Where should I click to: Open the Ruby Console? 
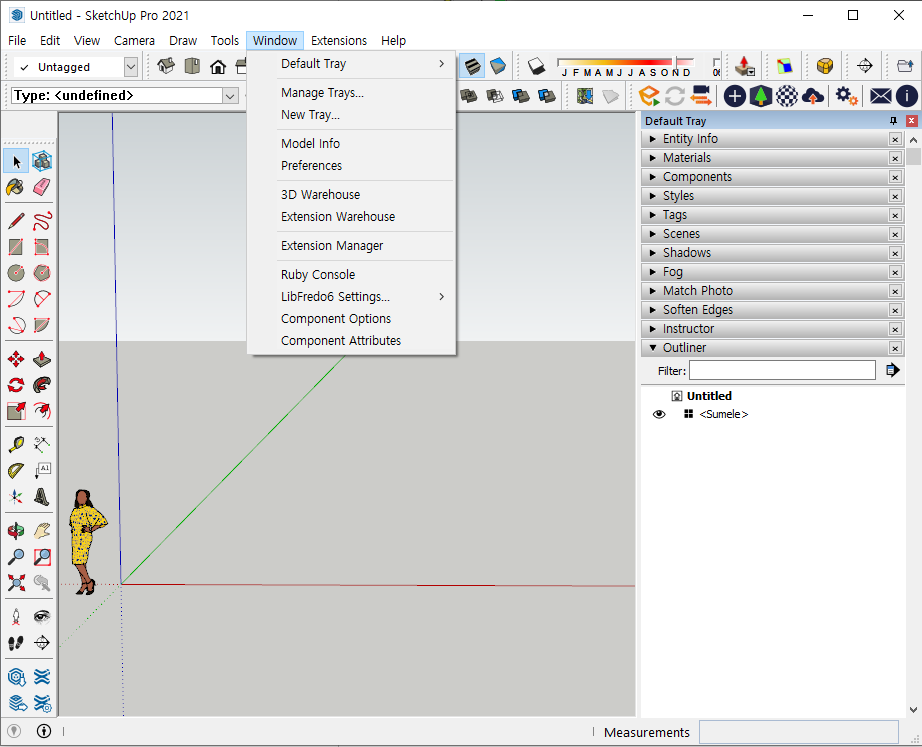click(352, 275)
